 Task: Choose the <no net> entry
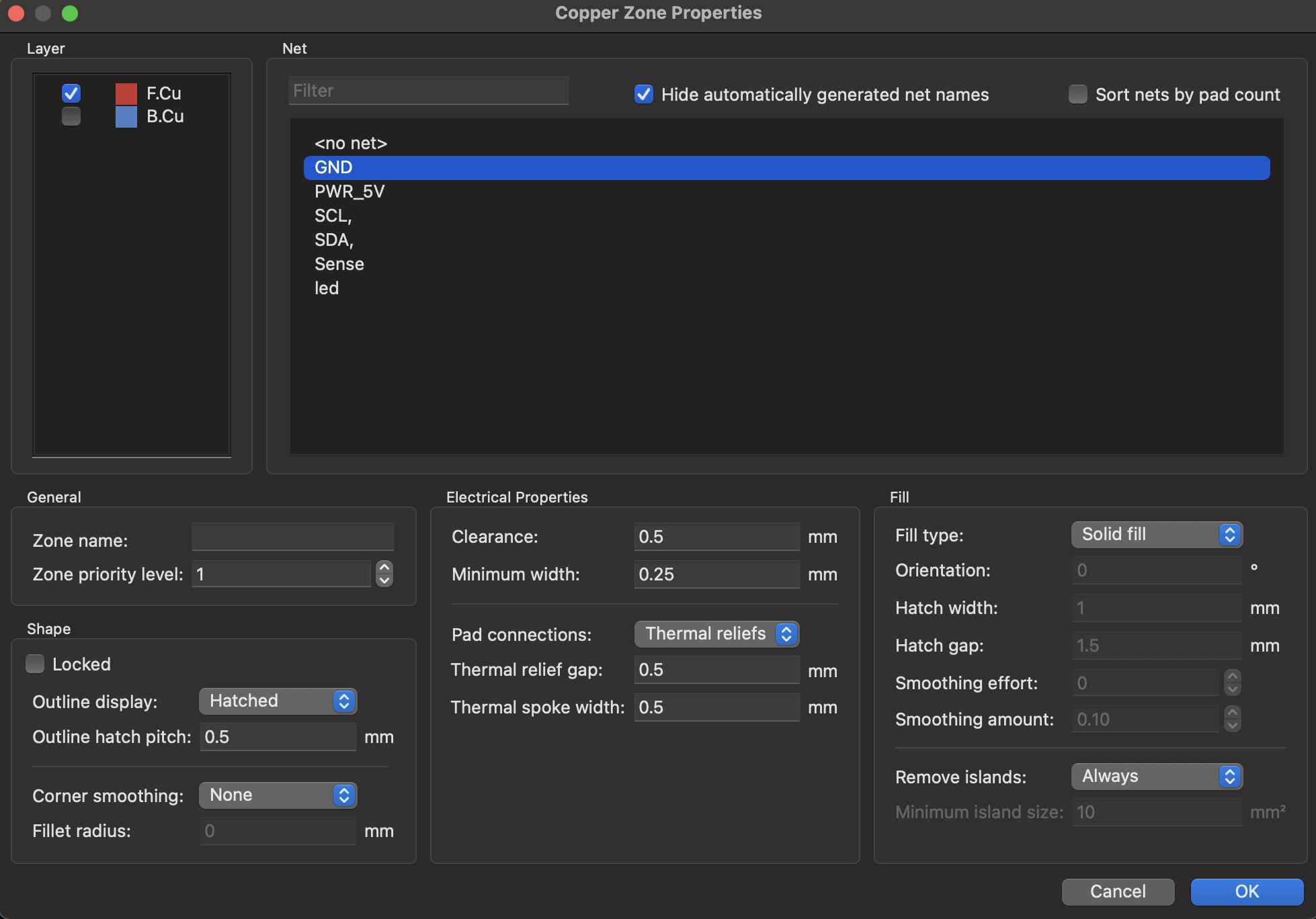(x=351, y=143)
